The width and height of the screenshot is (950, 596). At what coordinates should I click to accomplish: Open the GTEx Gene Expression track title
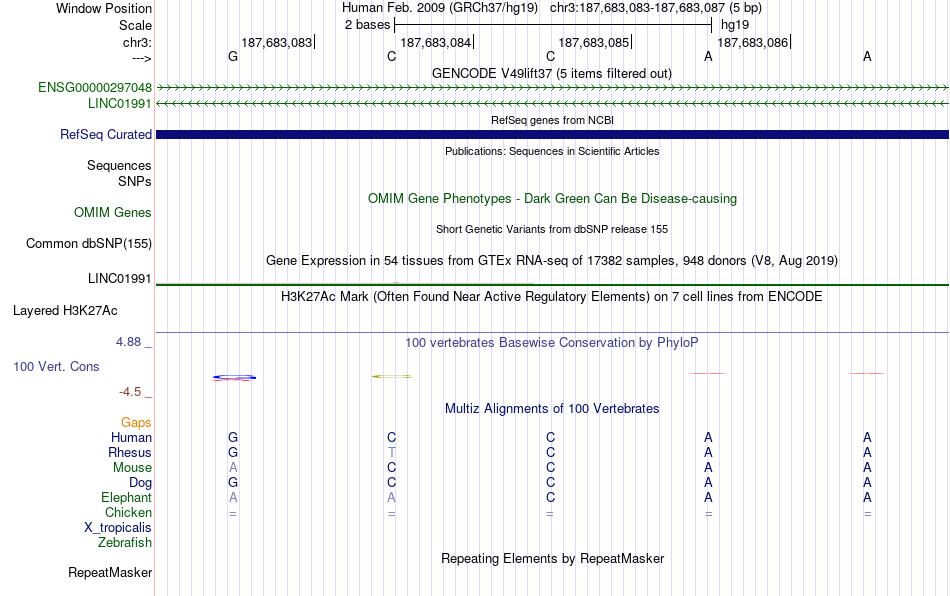click(x=552, y=260)
